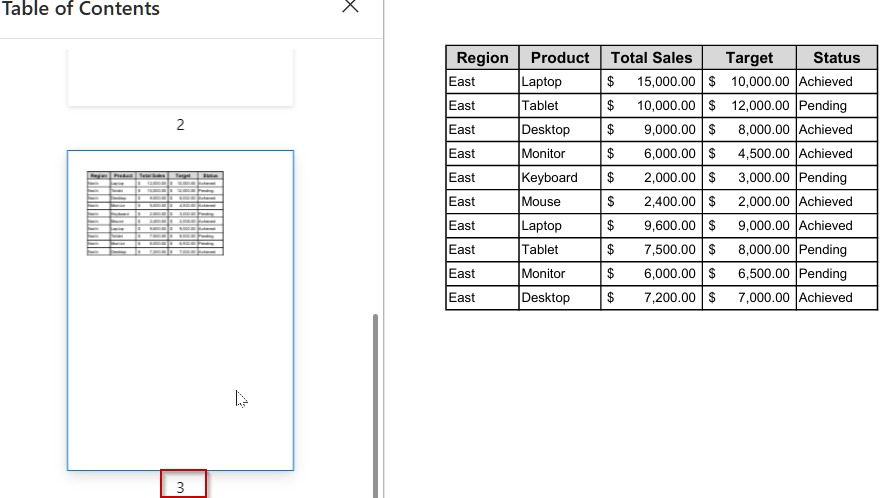Select the 2,400.00 Total Sales cell
Screen dimensions: 881x498
651,202
